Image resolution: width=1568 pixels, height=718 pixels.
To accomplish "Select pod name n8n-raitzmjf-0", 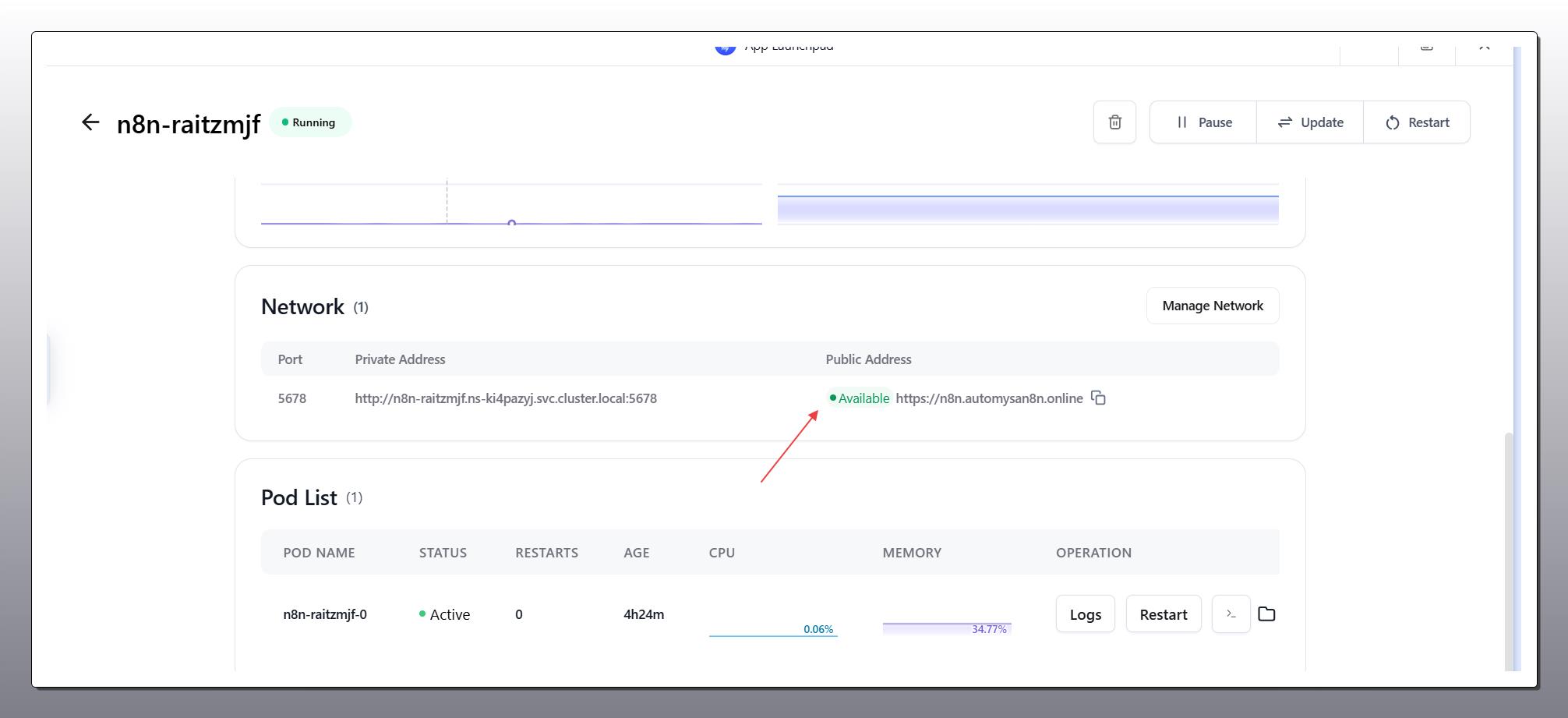I will click(x=325, y=614).
